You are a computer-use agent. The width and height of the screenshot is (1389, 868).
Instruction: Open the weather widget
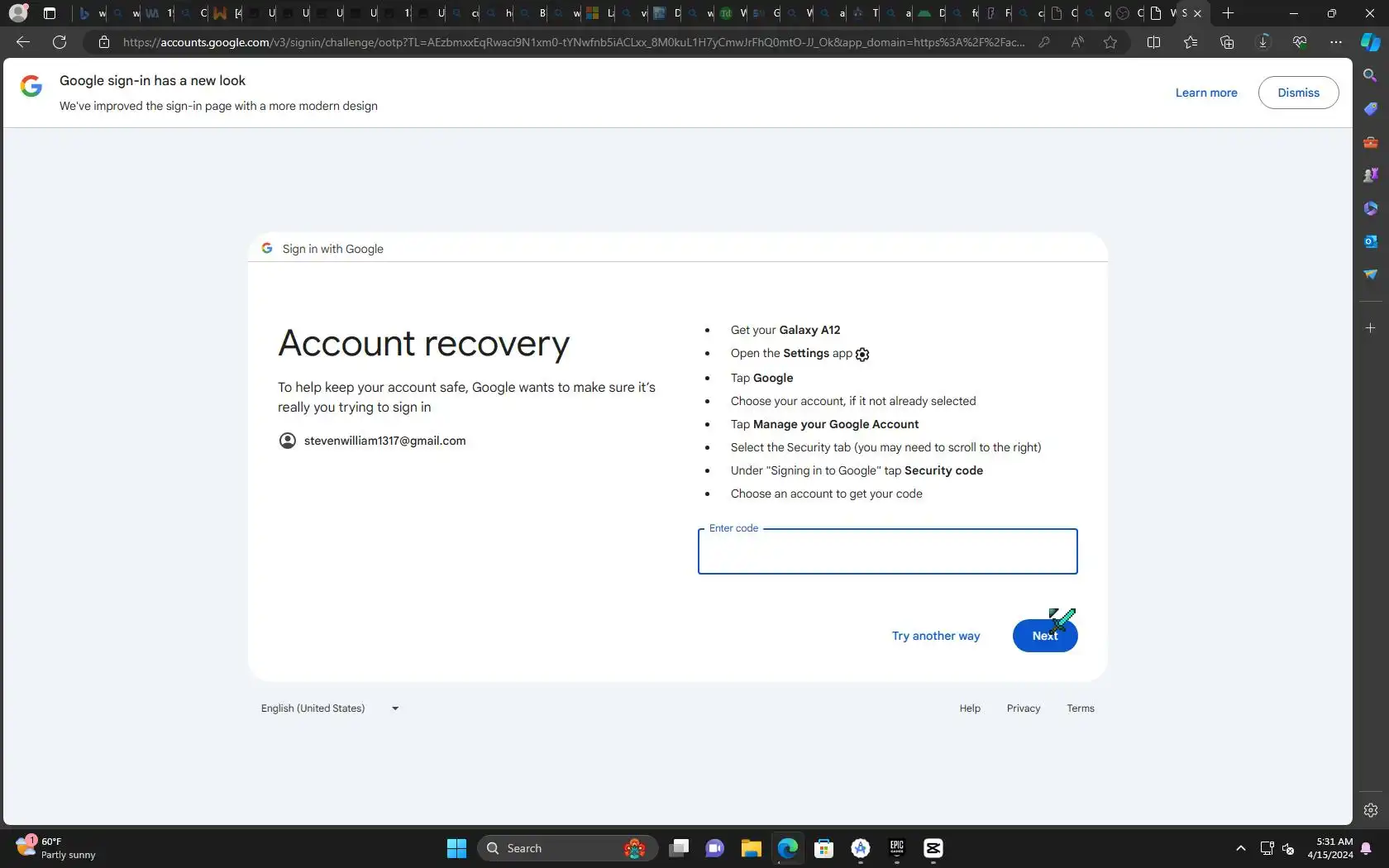(56, 848)
